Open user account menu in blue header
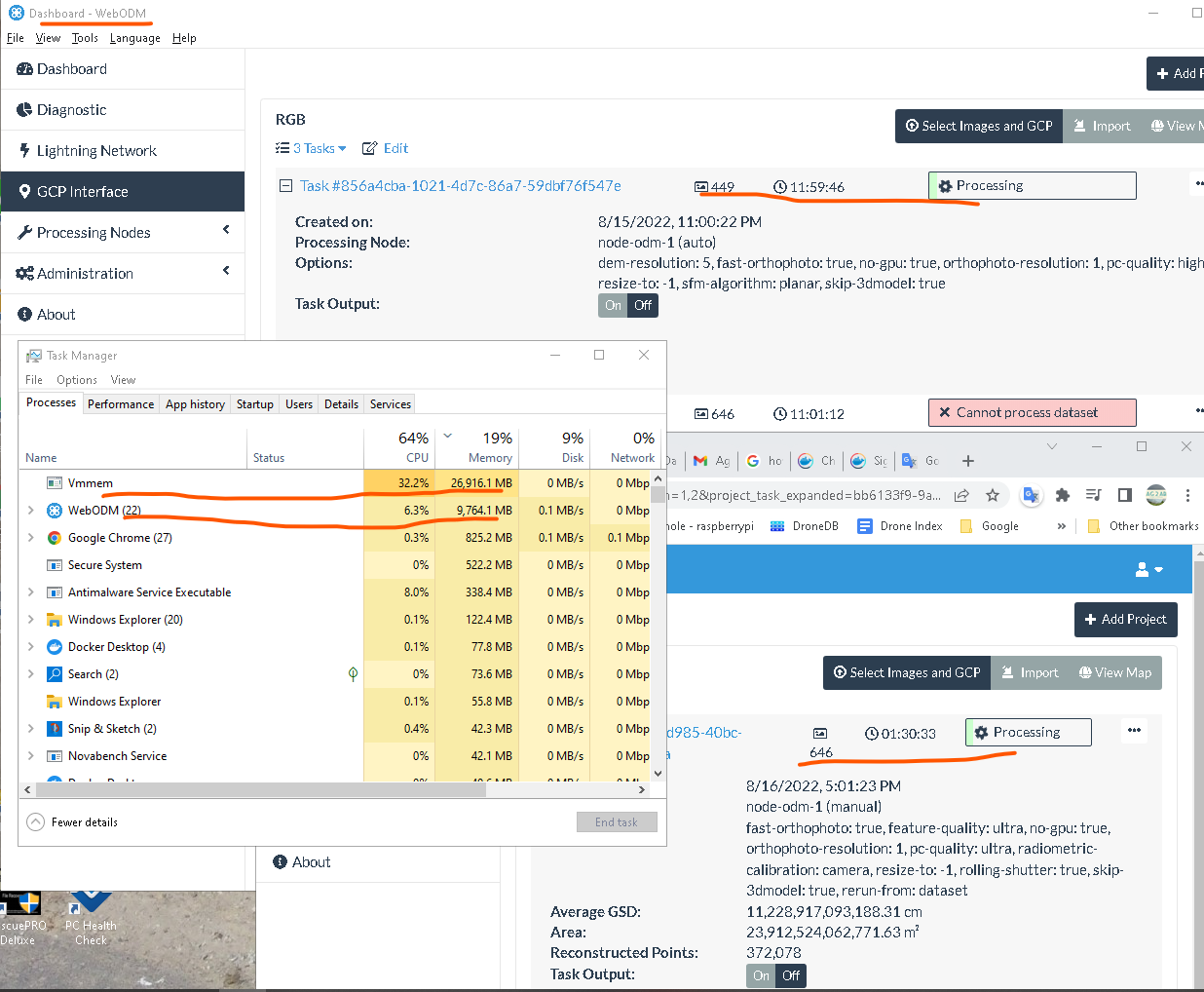 (x=1148, y=569)
